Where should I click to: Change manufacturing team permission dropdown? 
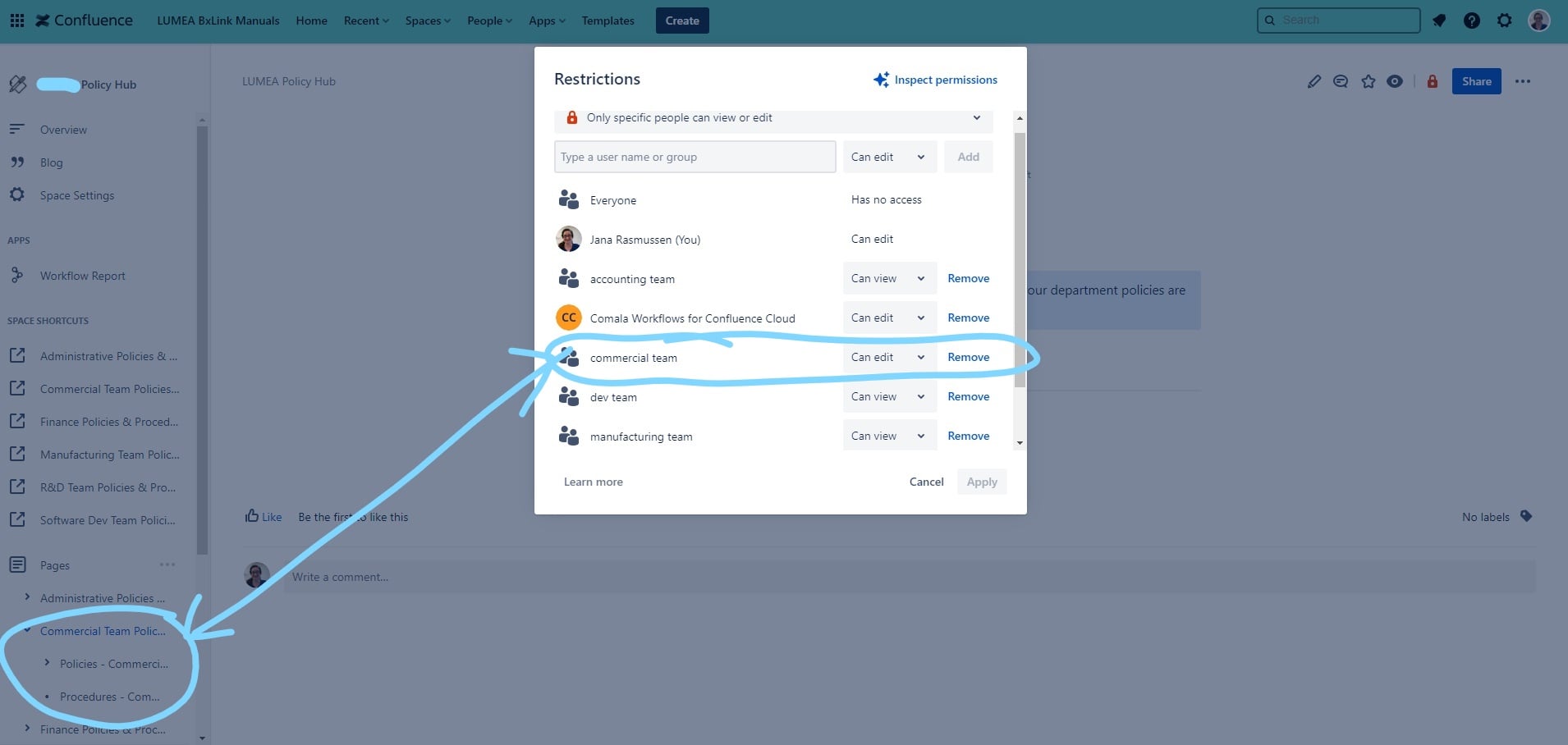[x=889, y=436]
